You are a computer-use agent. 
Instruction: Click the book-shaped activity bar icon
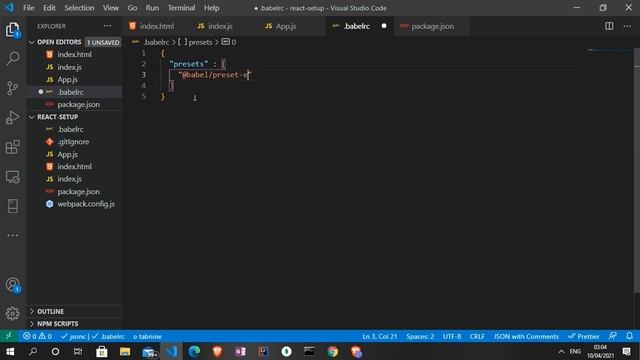point(13,206)
